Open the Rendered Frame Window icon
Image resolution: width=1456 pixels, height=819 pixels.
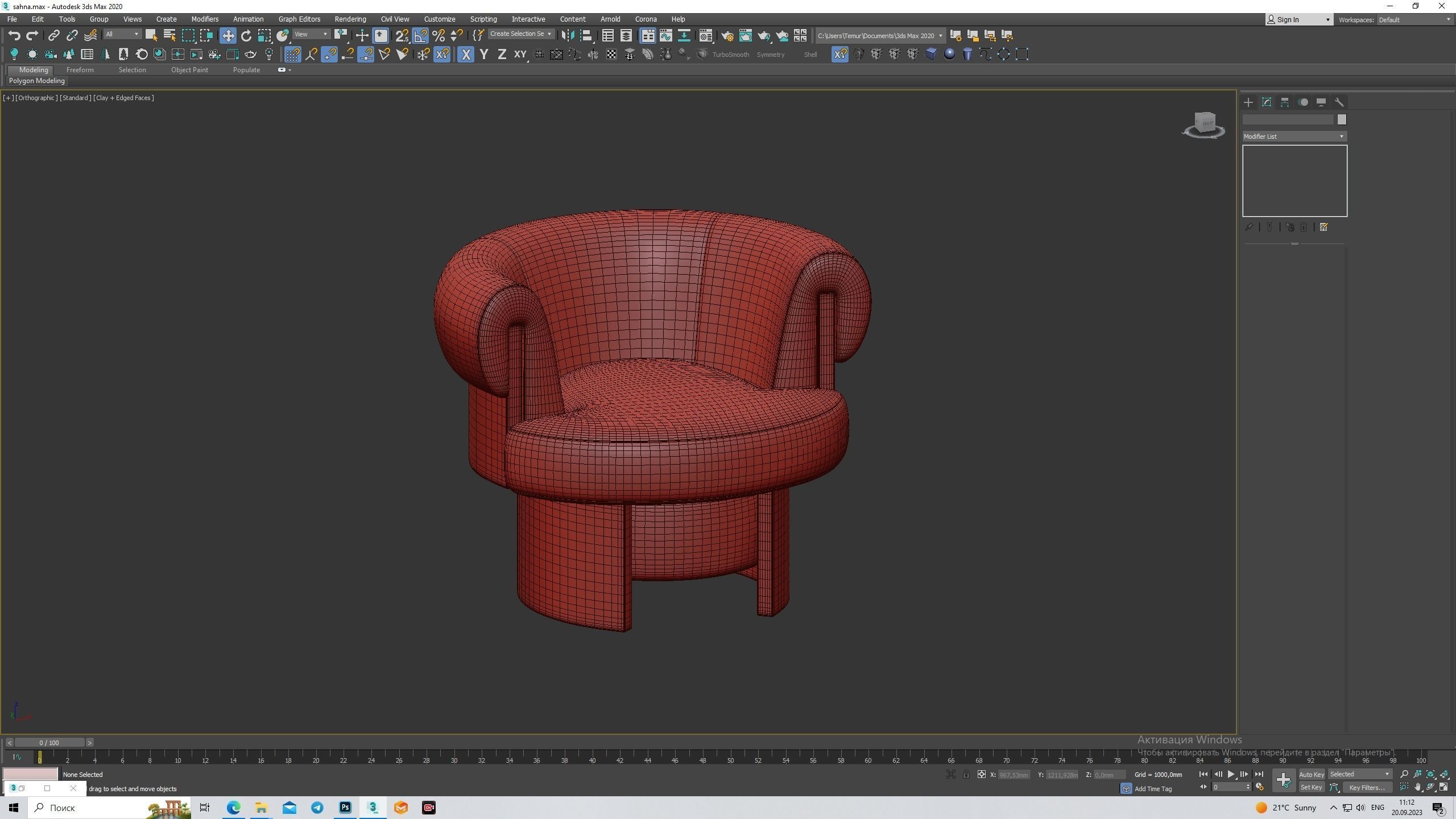point(746,36)
